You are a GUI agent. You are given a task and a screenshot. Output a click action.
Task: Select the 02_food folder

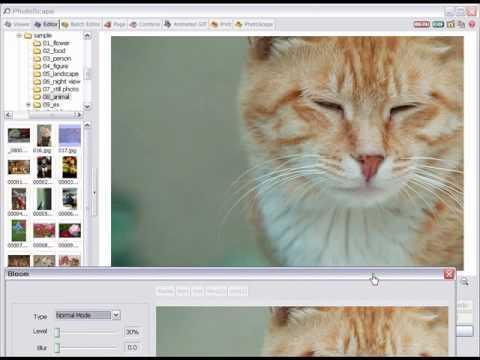tap(54, 51)
